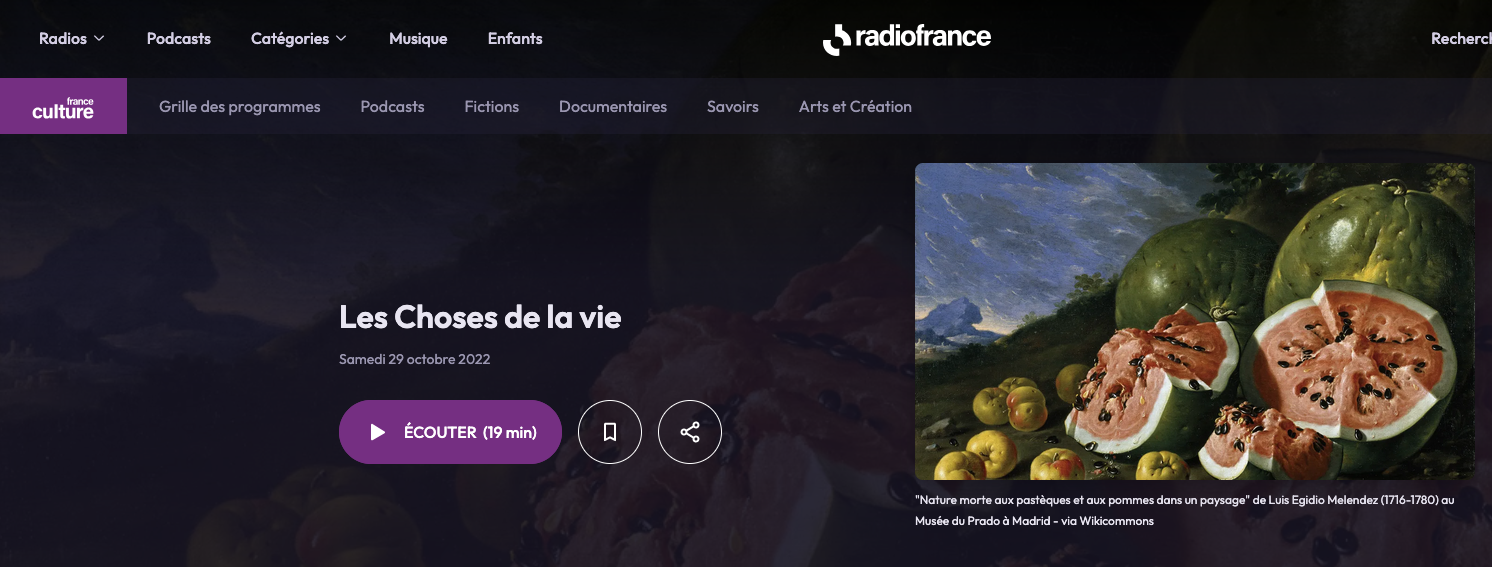The image size is (1492, 567).
Task: Go to the Savoirs tab
Action: (733, 106)
